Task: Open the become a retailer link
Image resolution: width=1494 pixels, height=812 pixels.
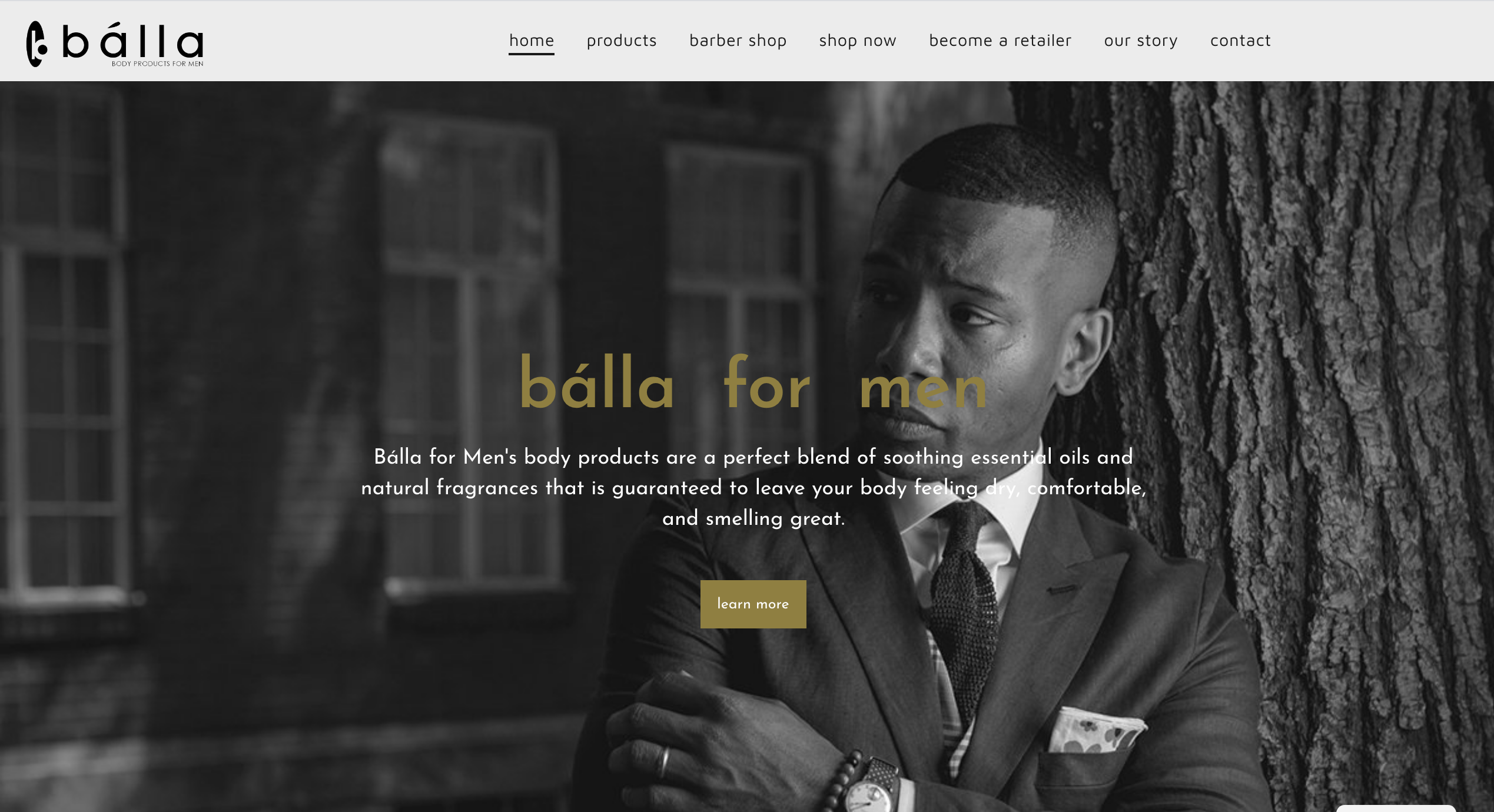Action: [1000, 41]
